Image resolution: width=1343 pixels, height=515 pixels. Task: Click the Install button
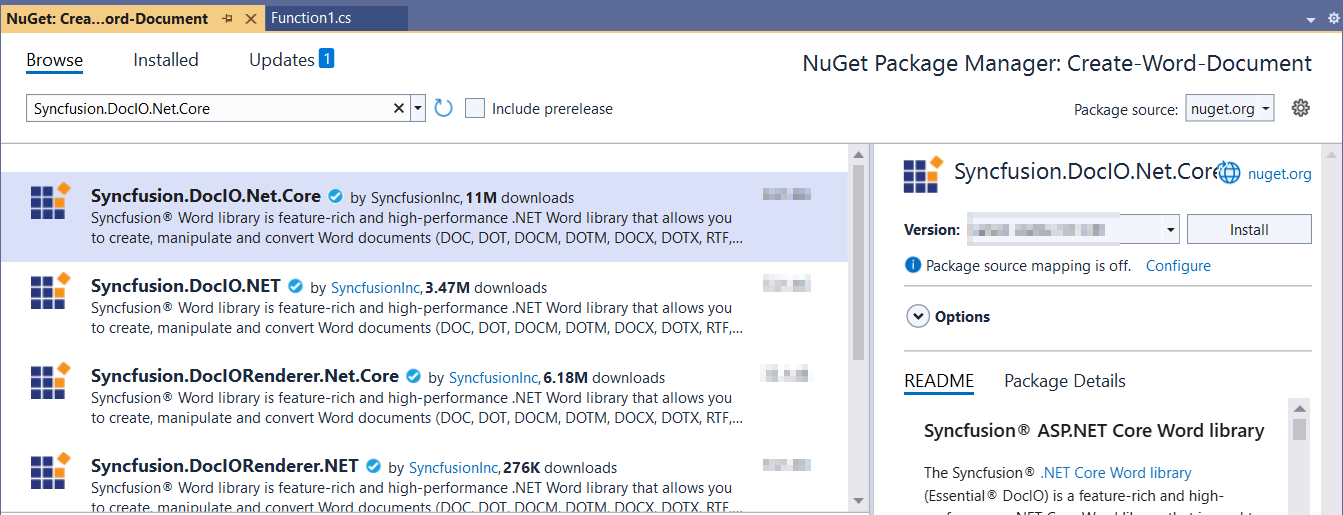point(1249,229)
